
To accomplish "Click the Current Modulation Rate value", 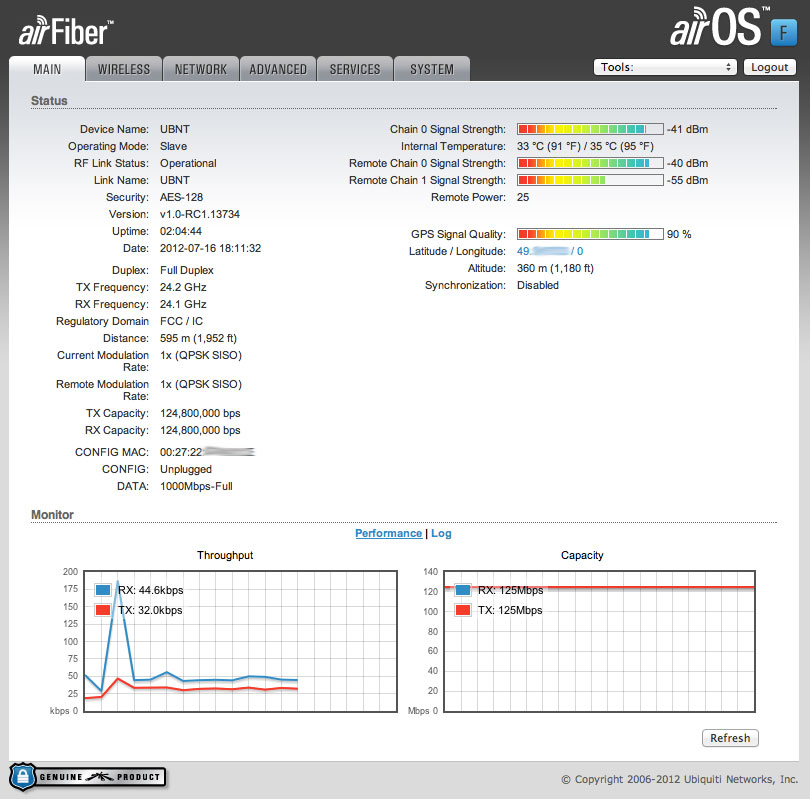I will (201, 355).
